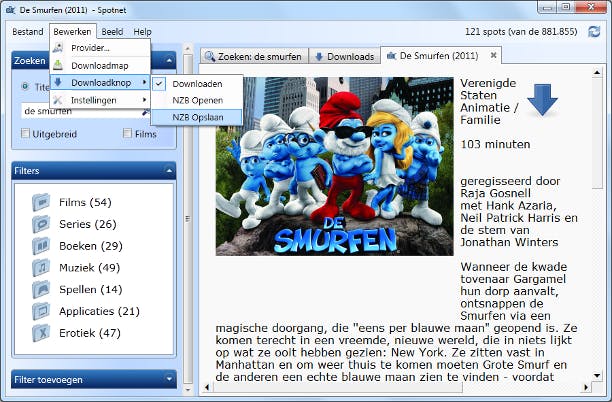Viewport: 612px width, 402px height.
Task: Select the Titel radio button
Action: pyautogui.click(x=25, y=86)
